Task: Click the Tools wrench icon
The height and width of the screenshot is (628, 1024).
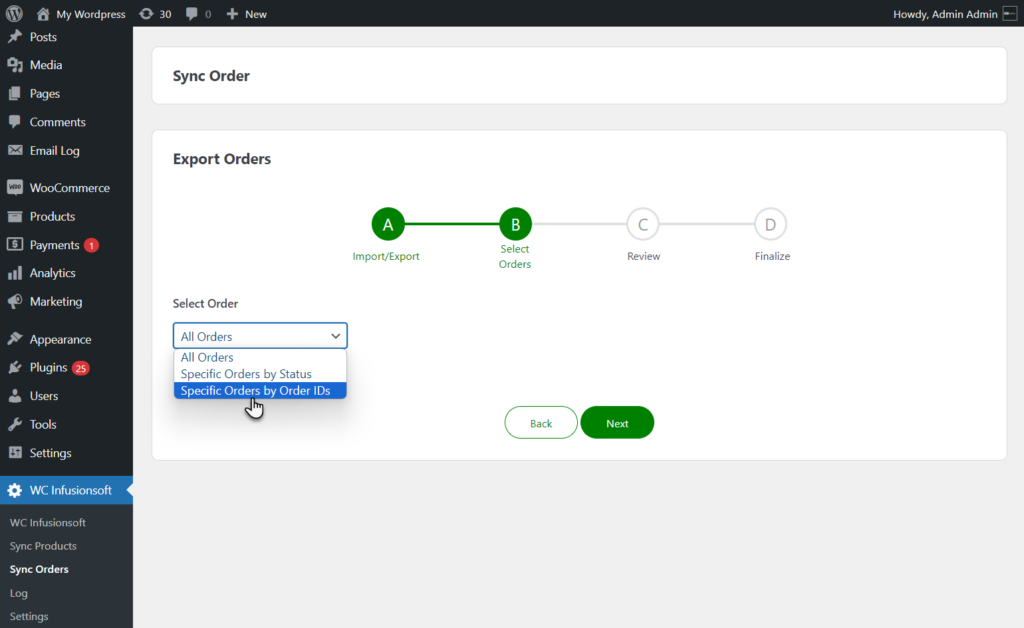Action: click(x=15, y=424)
